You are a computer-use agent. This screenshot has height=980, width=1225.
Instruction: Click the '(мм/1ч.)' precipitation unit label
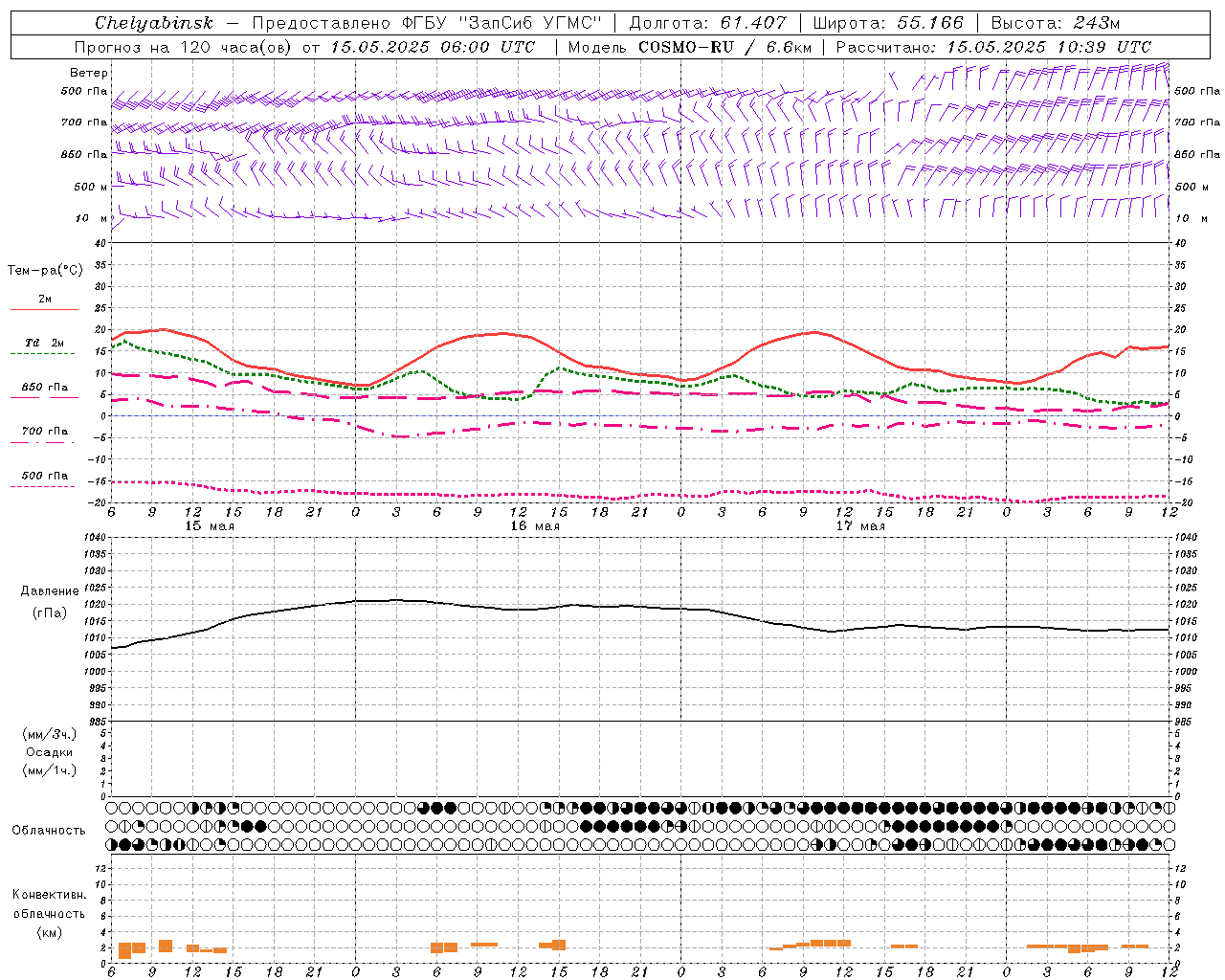tap(50, 770)
